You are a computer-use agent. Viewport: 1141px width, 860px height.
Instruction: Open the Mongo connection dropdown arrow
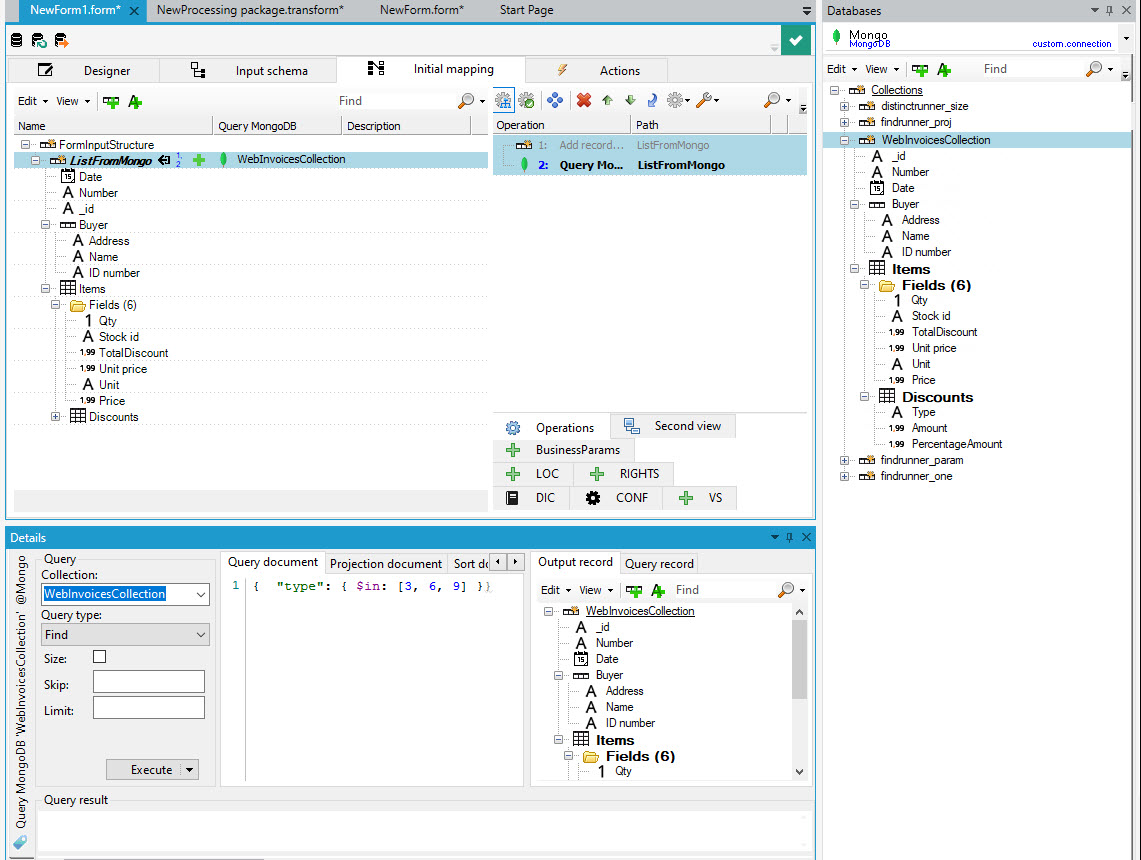(x=1126, y=39)
